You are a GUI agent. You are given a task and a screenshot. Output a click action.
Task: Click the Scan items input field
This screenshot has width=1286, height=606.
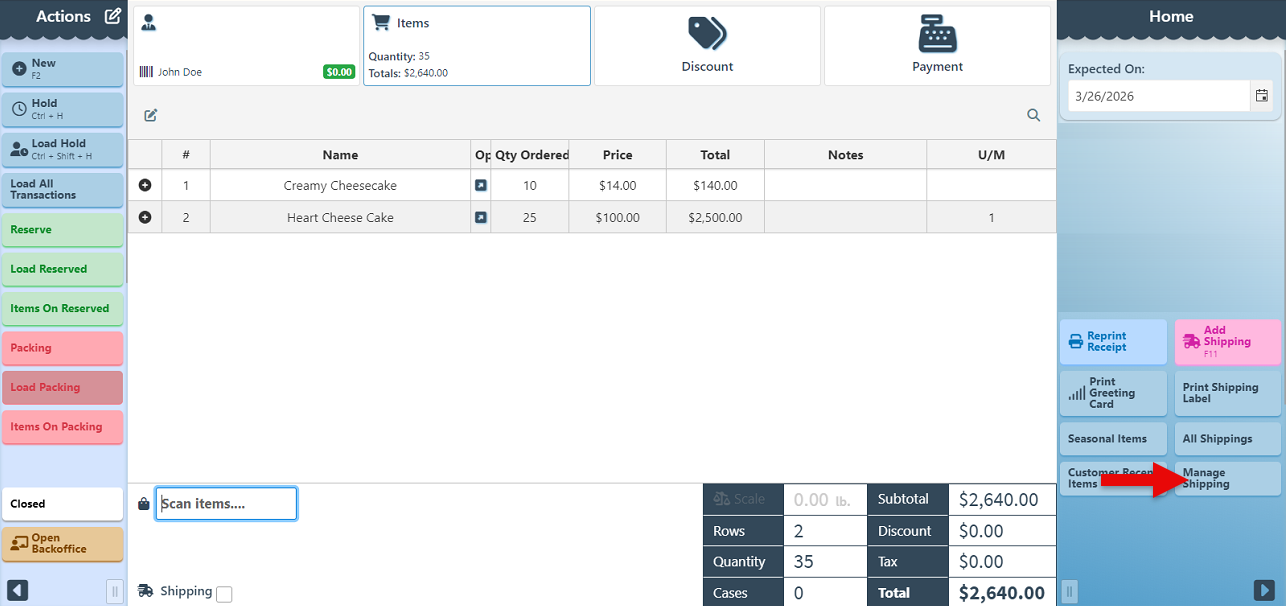click(x=226, y=504)
